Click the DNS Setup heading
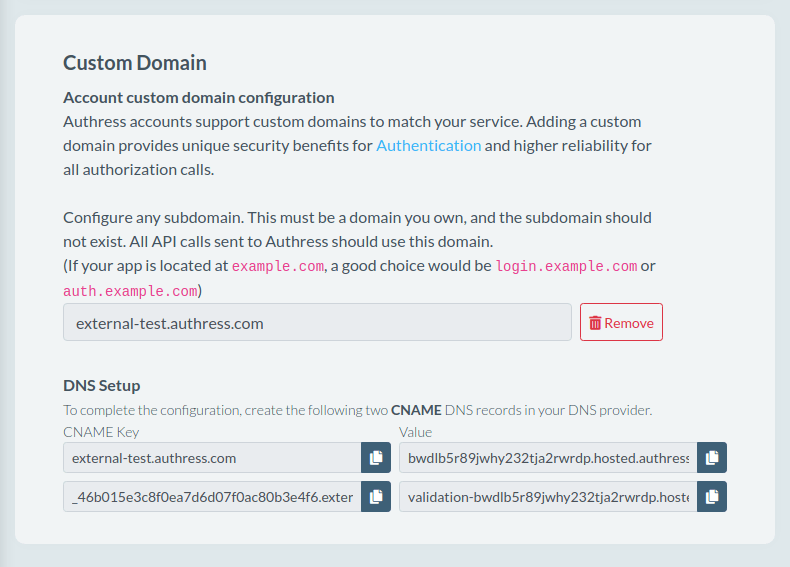The width and height of the screenshot is (790, 567). 102,386
